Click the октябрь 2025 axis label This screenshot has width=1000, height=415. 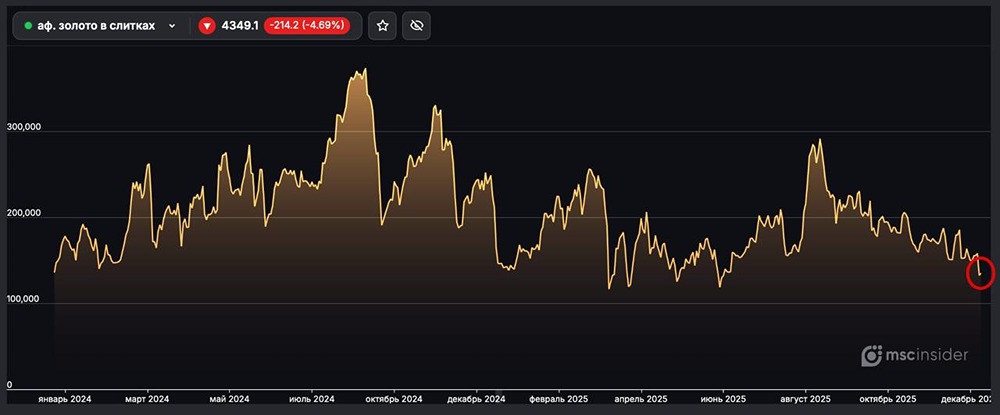tap(888, 400)
